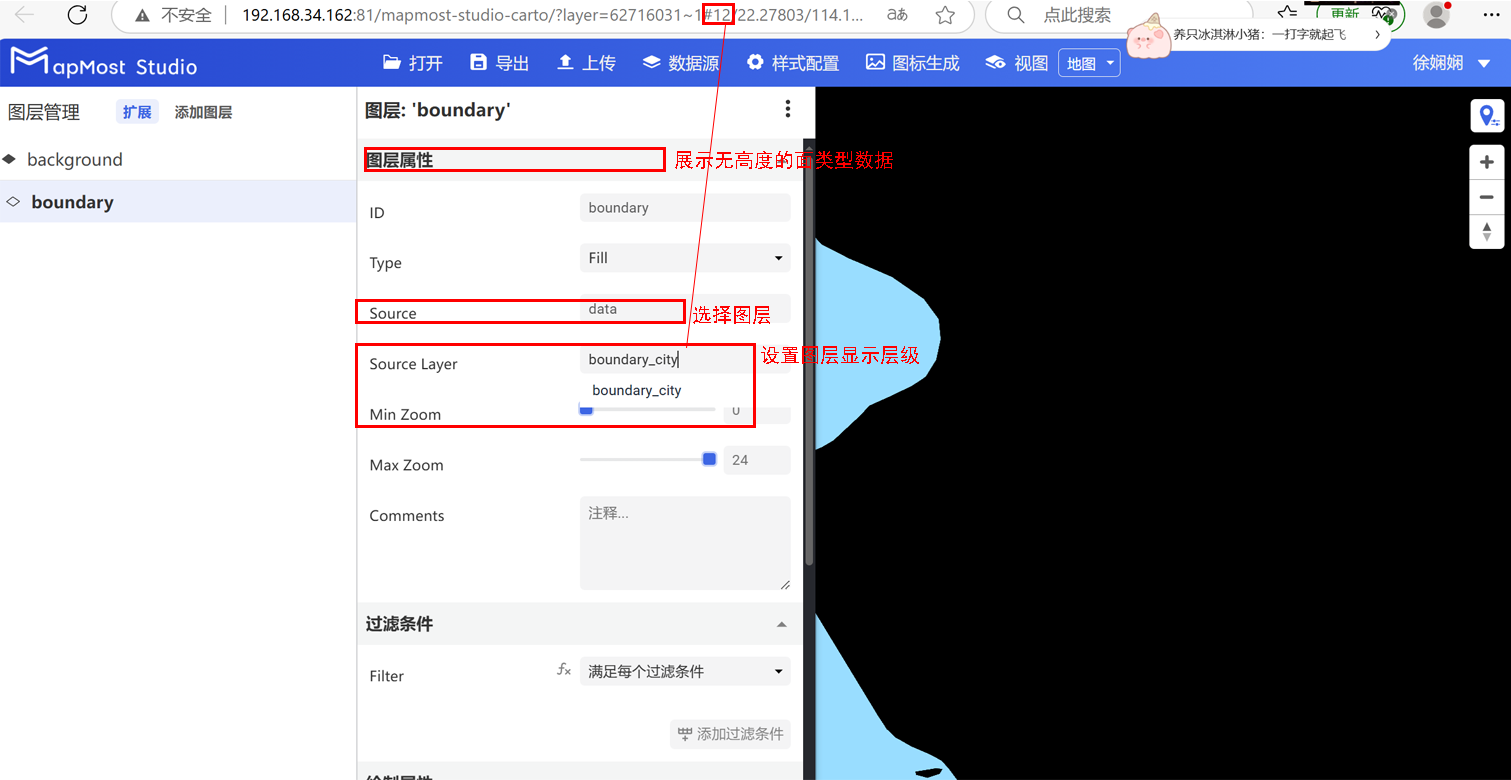Open the Type dropdown showing Fill
Viewport: 1511px width, 780px height.
click(684, 258)
